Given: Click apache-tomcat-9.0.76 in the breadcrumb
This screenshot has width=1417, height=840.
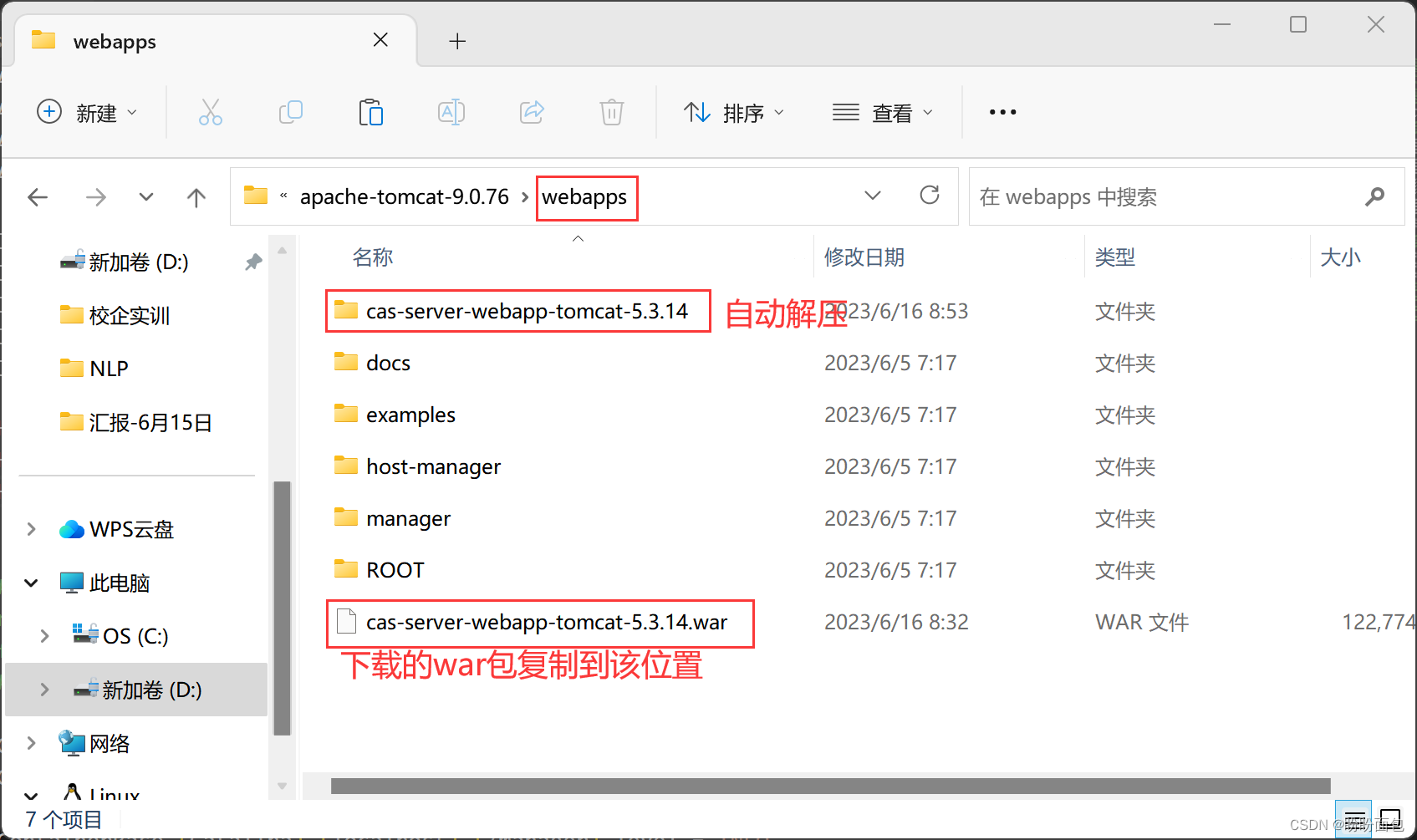Looking at the screenshot, I should point(405,197).
